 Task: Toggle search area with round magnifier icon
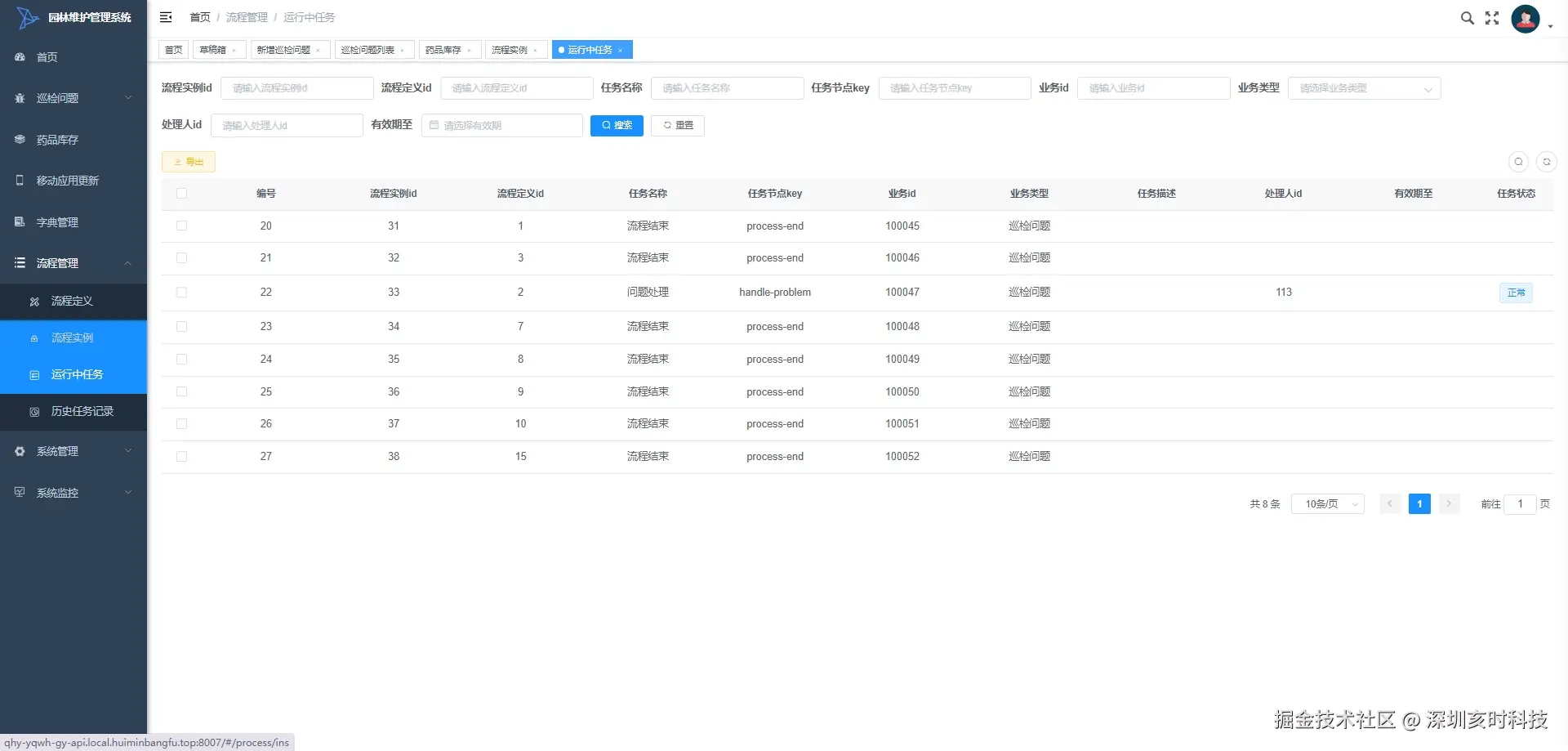pyautogui.click(x=1518, y=162)
